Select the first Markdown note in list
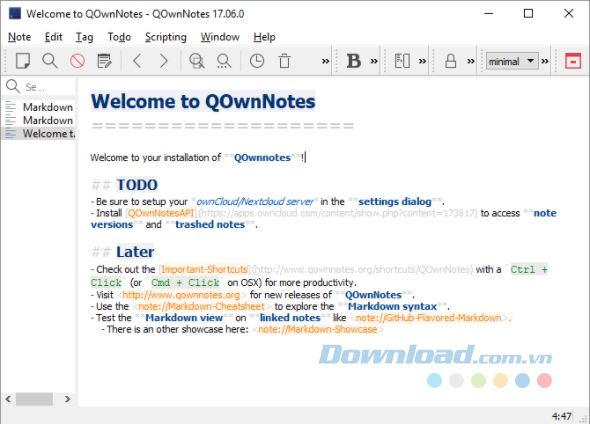The width and height of the screenshot is (590, 424). coord(39,107)
